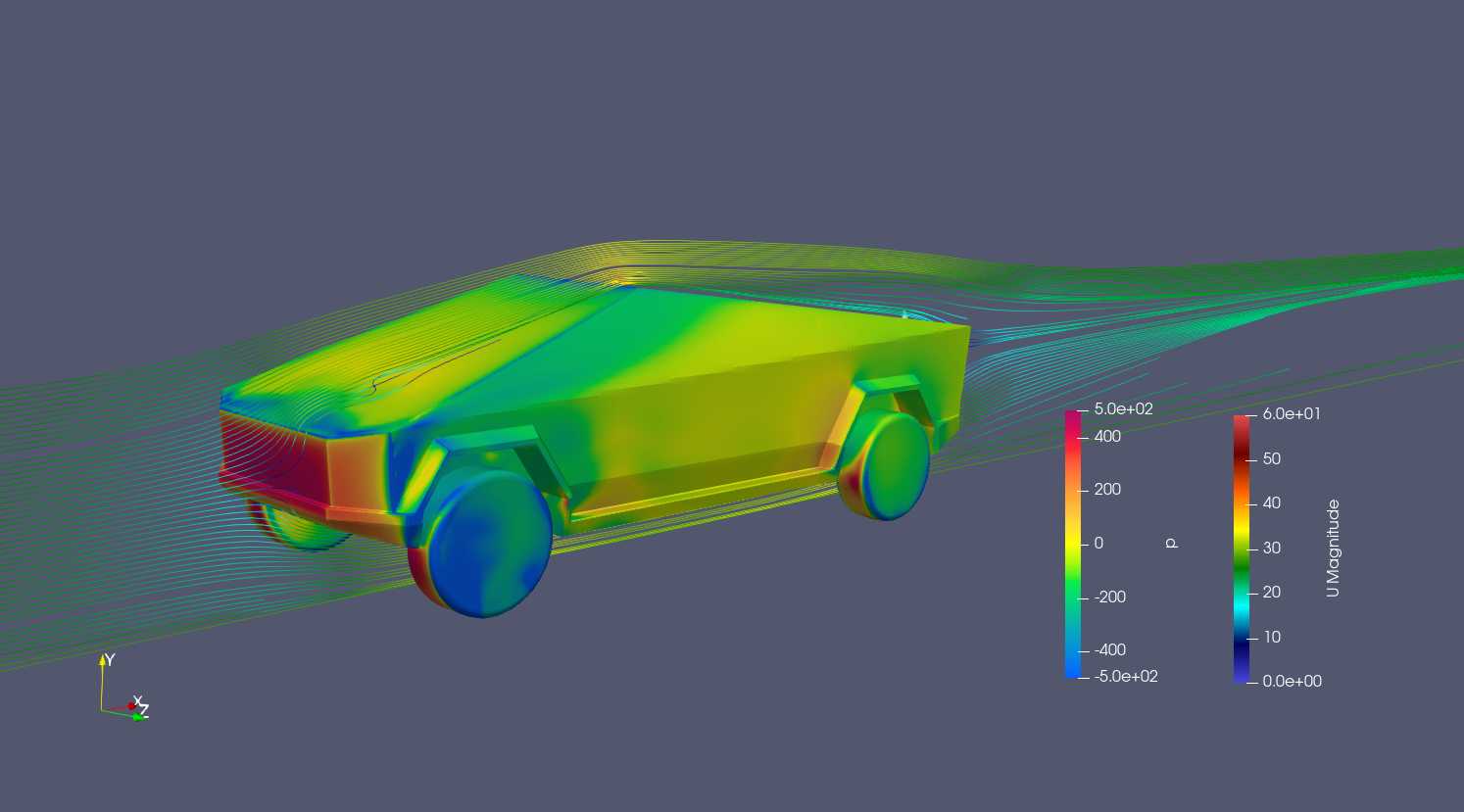Click the '50' velocity legend tick

[1272, 458]
